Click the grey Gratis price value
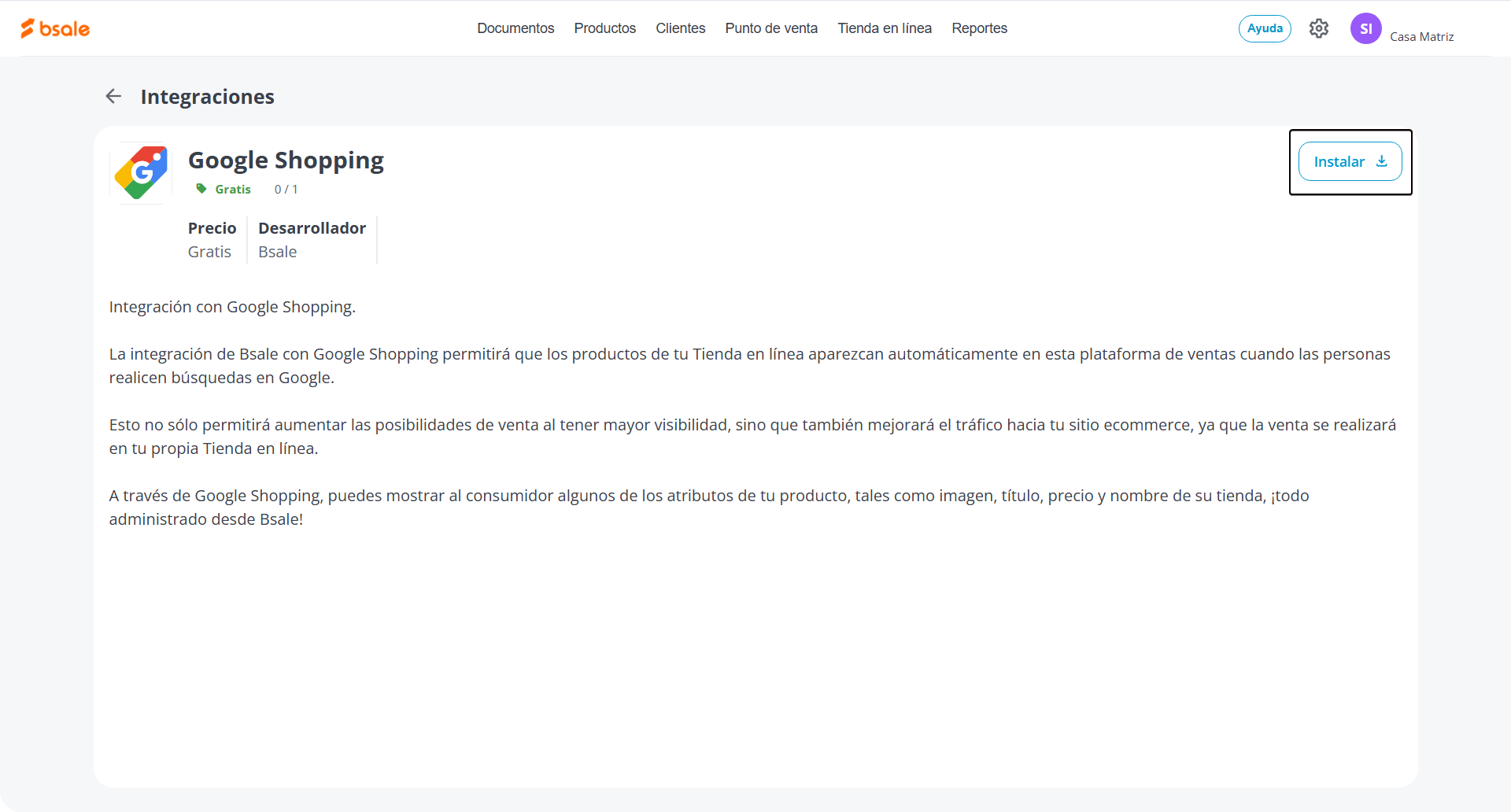 point(209,252)
